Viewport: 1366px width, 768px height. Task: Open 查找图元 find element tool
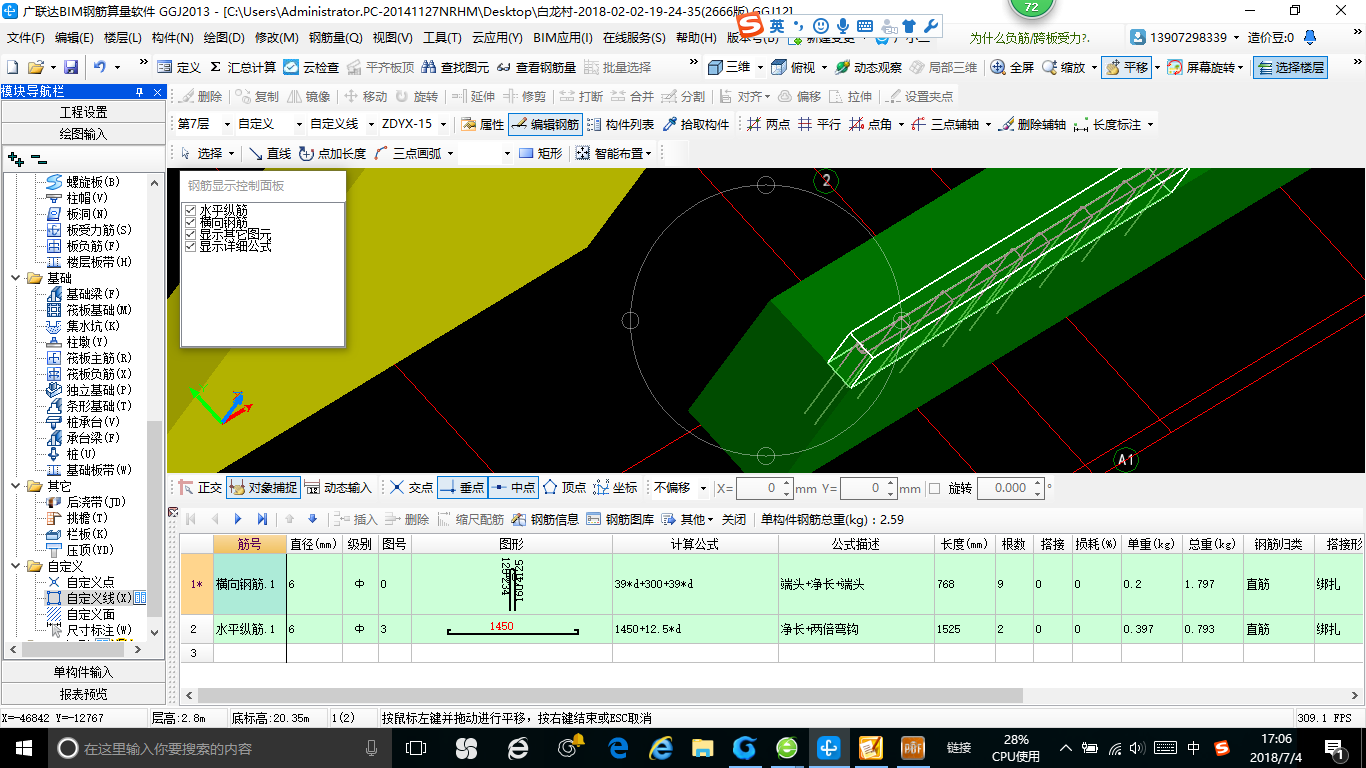(x=455, y=67)
